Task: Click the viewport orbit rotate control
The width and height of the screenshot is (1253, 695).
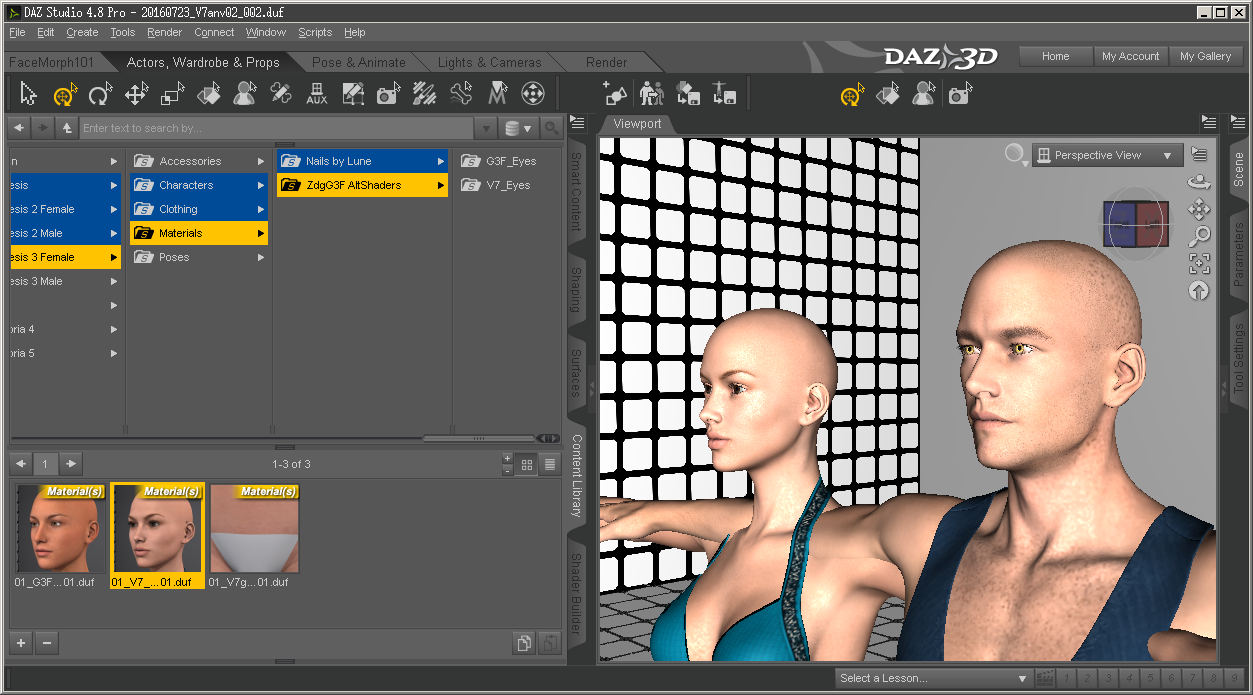Action: point(1199,182)
